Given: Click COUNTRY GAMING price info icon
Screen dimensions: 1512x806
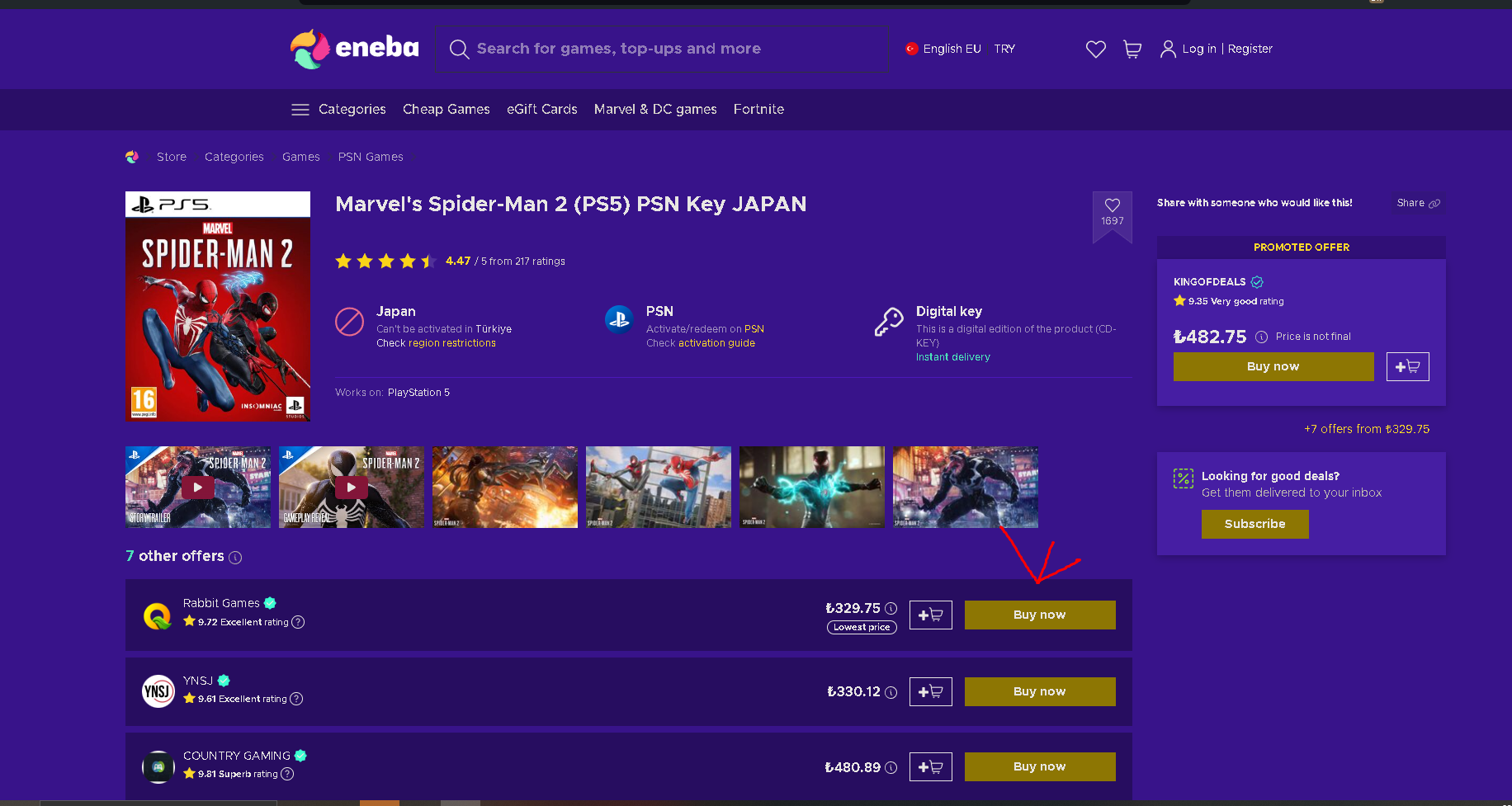Looking at the screenshot, I should (x=891, y=768).
